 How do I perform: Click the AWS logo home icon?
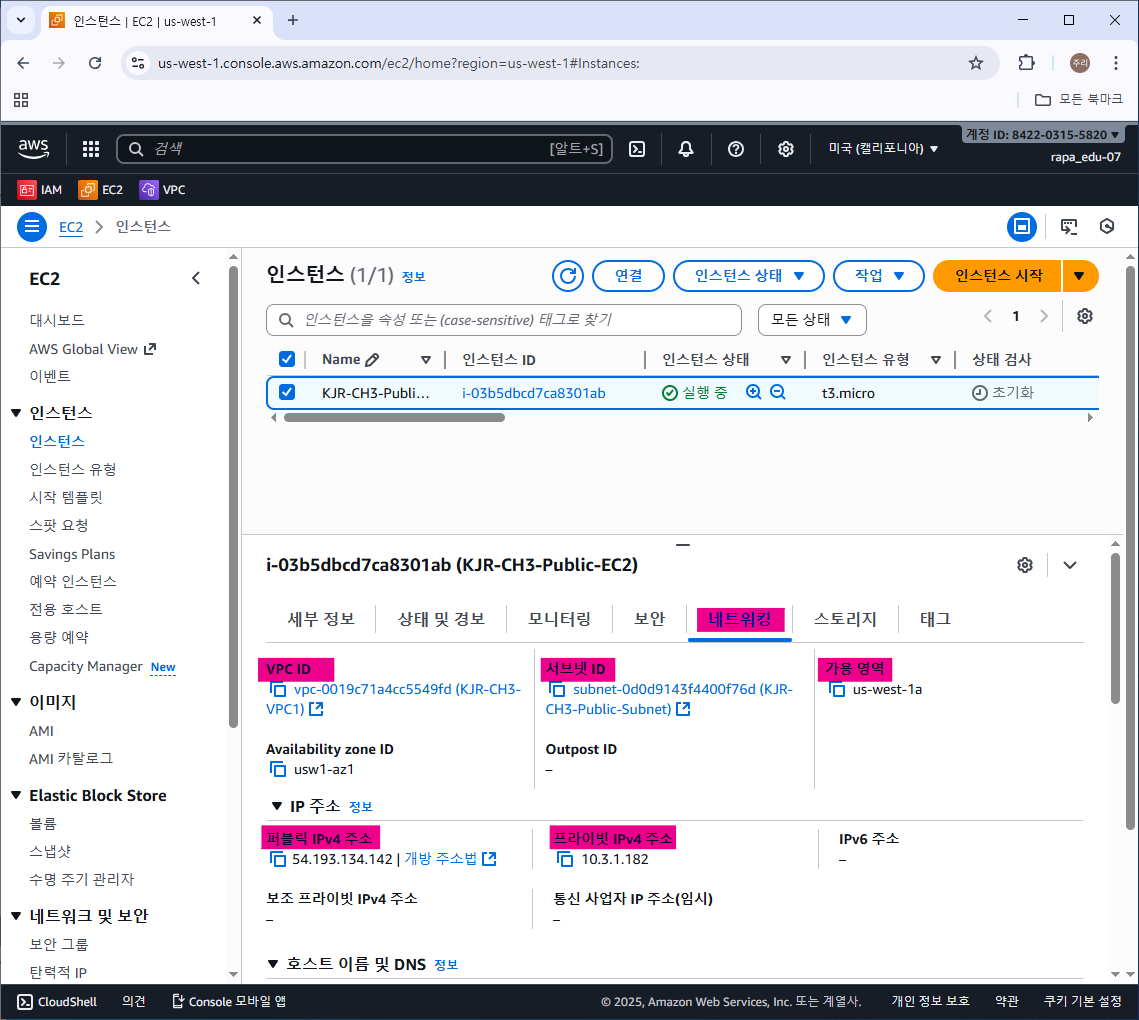(x=33, y=149)
